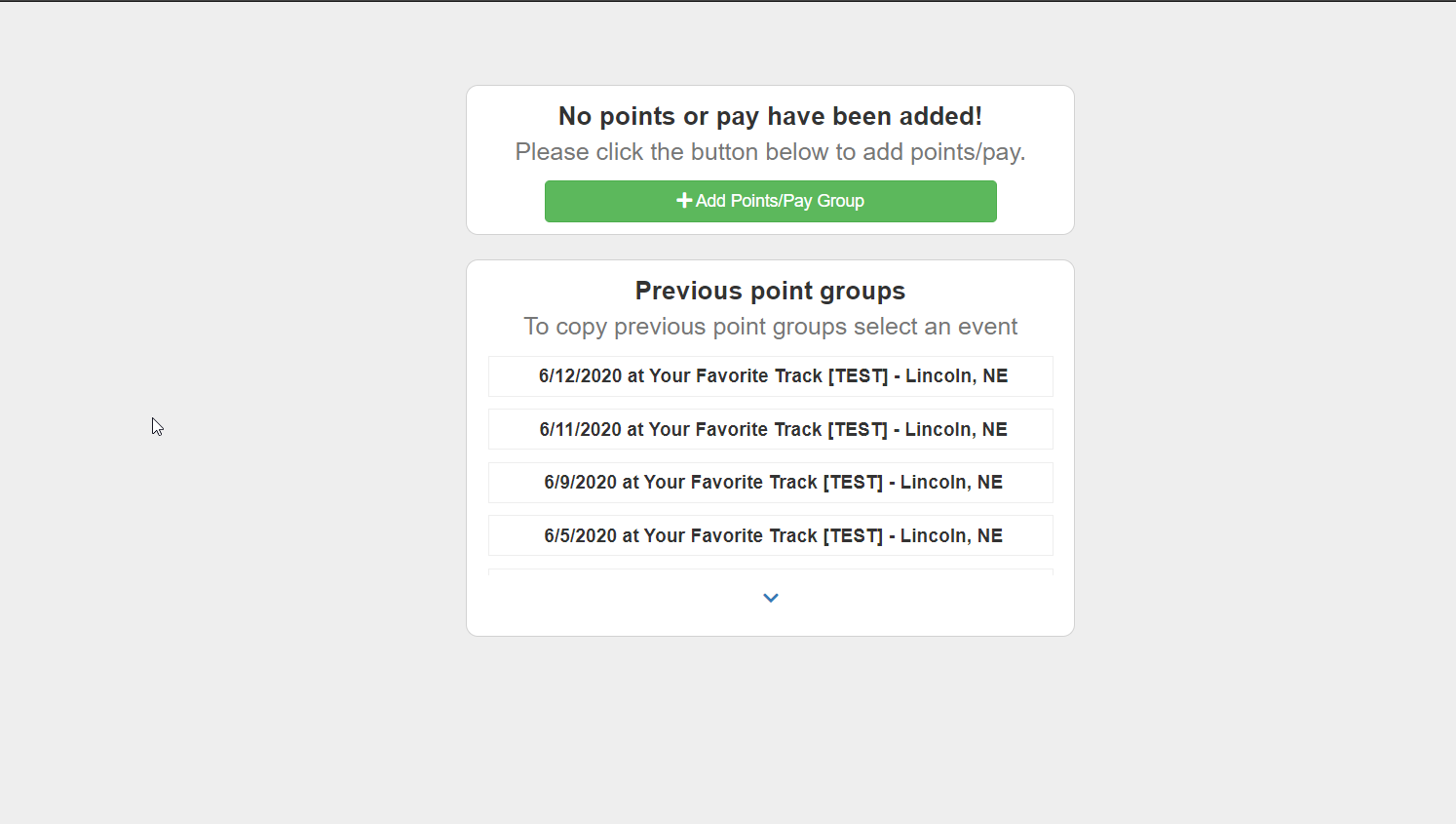Click the Previous point groups heading
Image resolution: width=1456 pixels, height=824 pixels.
770,291
